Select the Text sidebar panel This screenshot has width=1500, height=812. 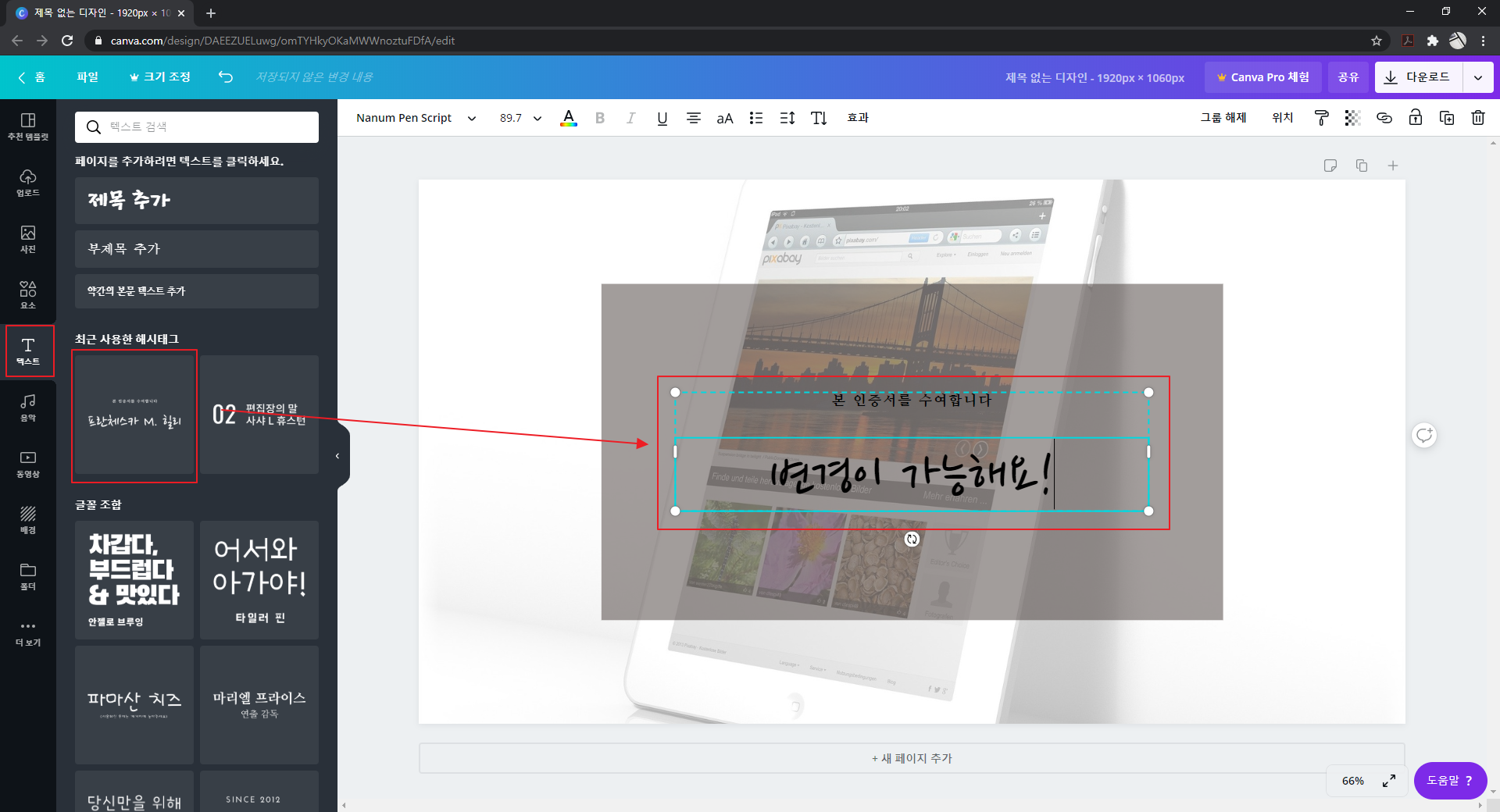coord(30,351)
